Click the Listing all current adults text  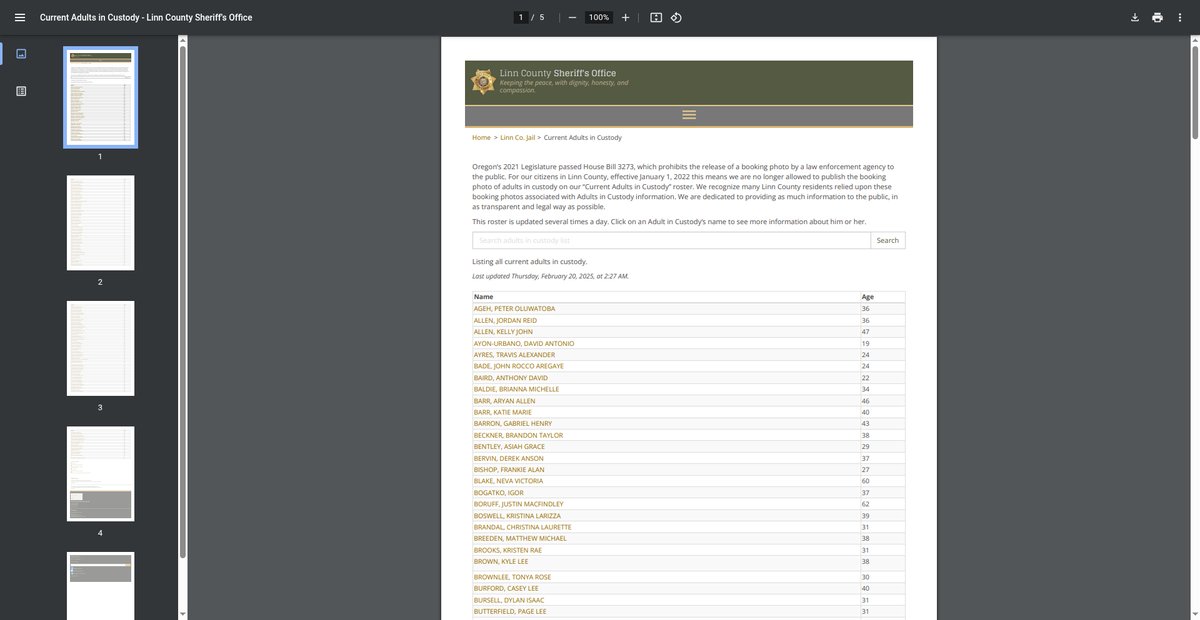click(x=529, y=262)
